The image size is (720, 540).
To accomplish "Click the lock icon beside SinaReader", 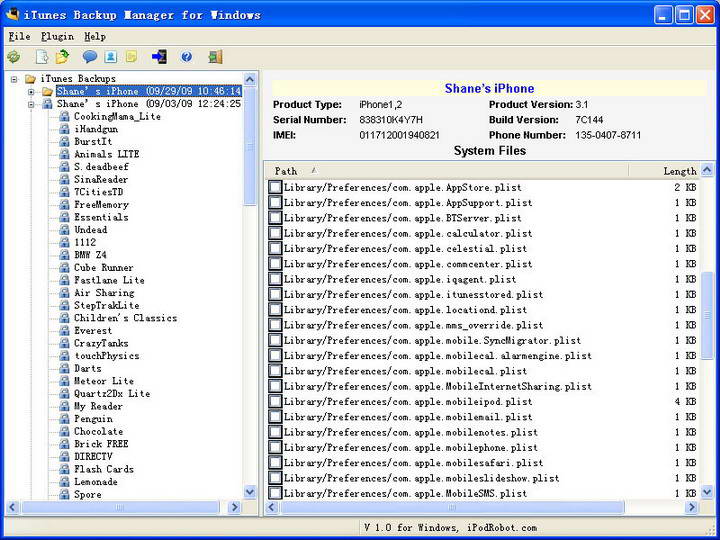I will [65, 180].
